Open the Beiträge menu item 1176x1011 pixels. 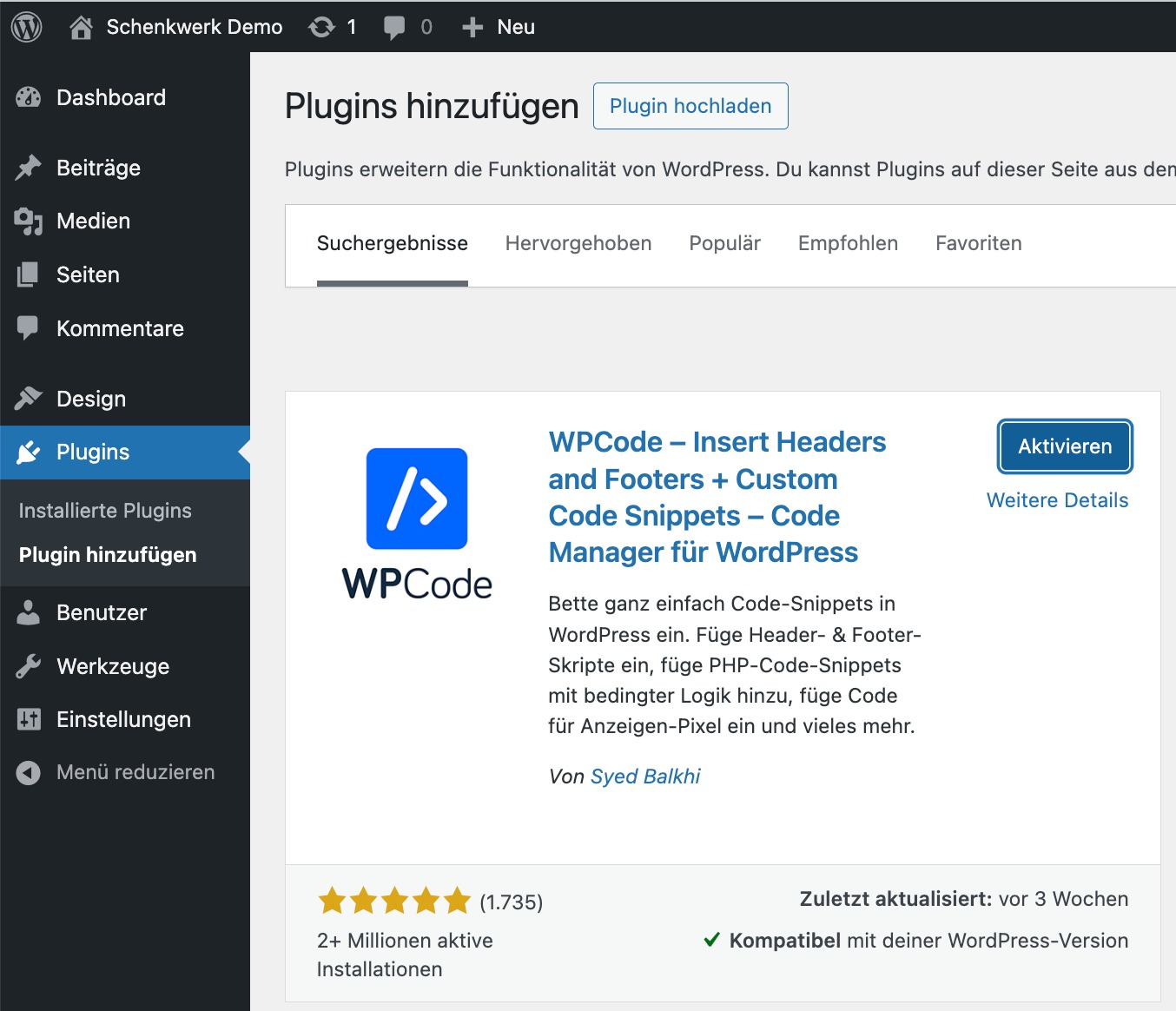(x=98, y=168)
